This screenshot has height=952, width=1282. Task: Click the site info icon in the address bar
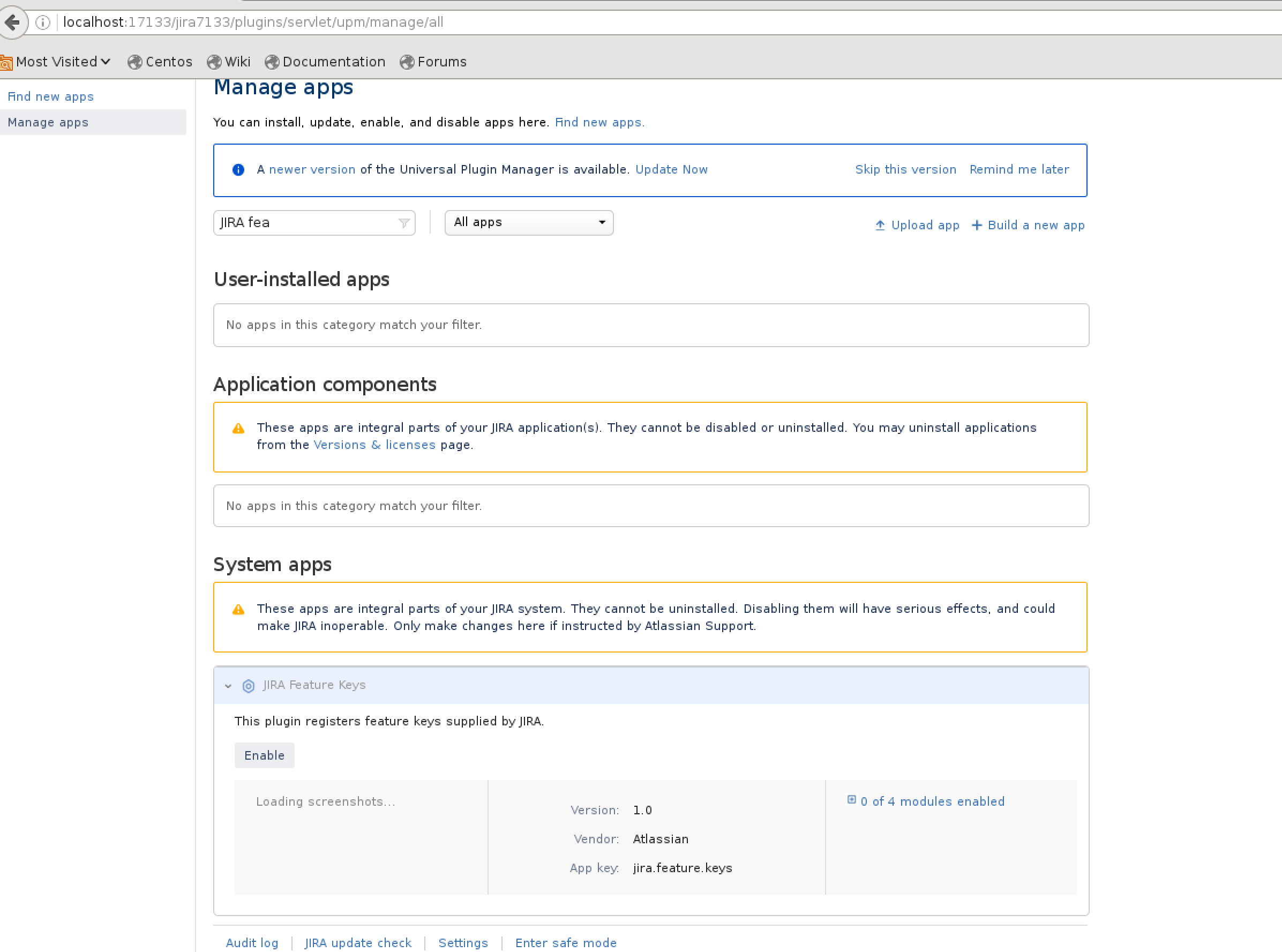pos(43,22)
